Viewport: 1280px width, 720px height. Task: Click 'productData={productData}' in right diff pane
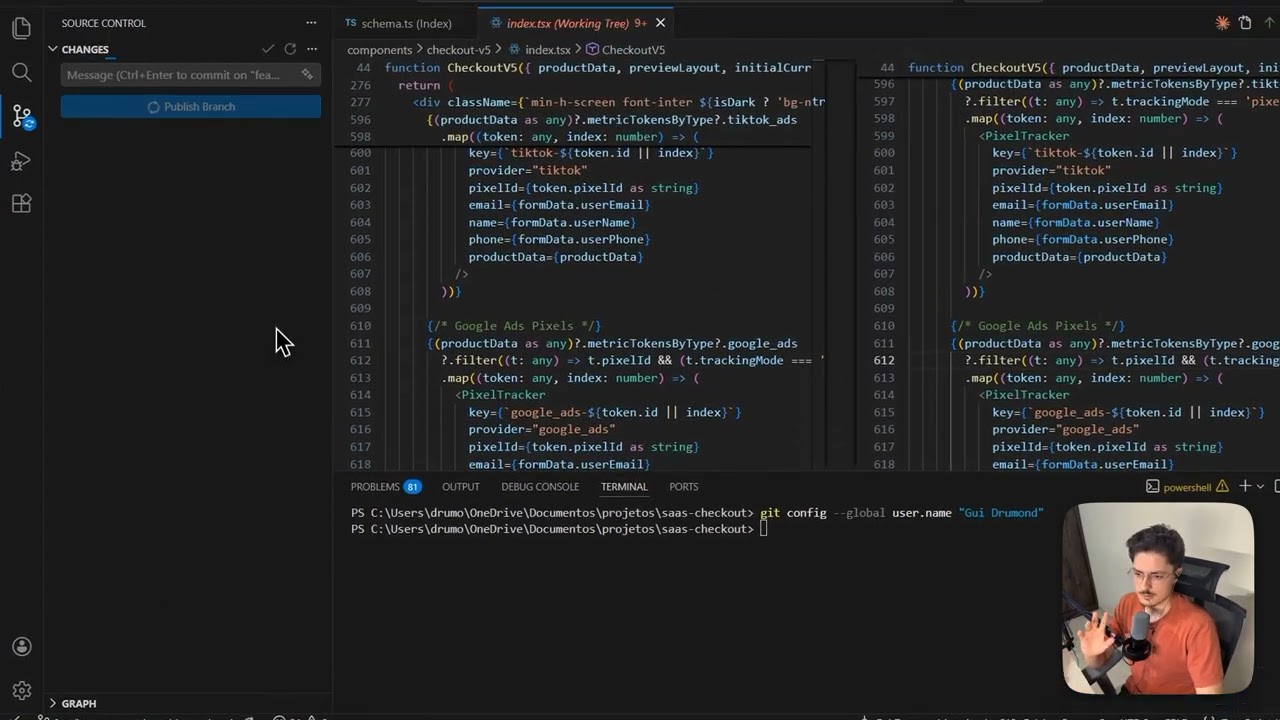[1079, 257]
